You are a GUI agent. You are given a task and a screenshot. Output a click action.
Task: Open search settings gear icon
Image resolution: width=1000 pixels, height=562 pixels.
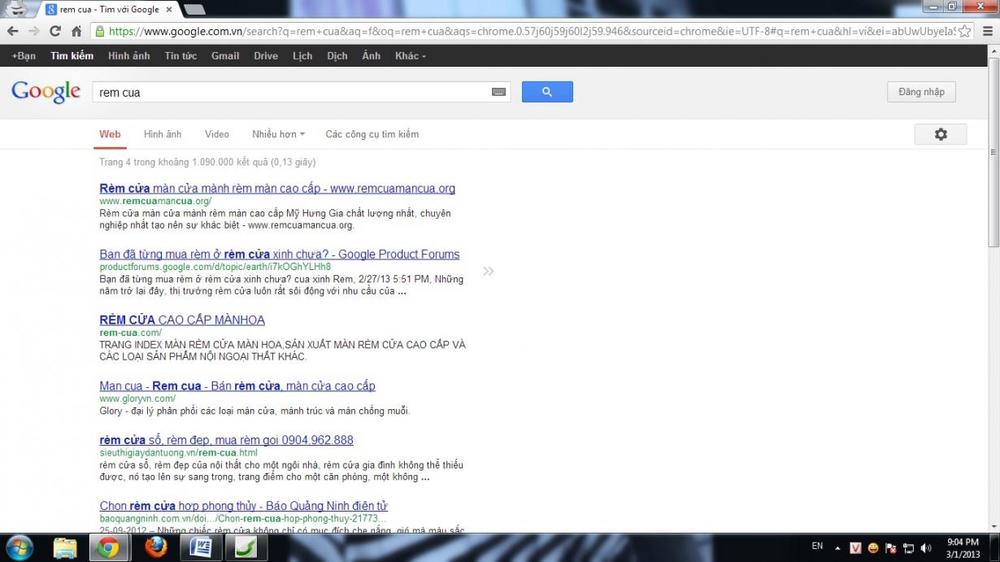click(x=941, y=134)
